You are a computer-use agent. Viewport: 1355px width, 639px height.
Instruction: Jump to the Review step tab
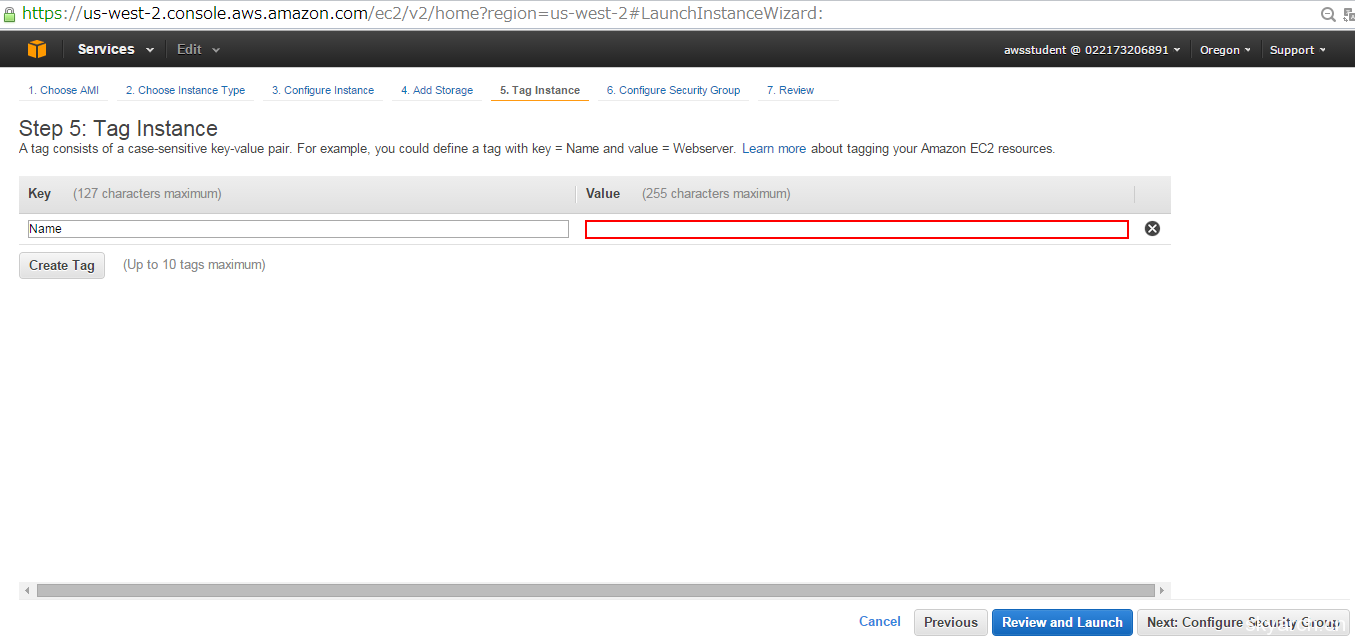pos(790,90)
